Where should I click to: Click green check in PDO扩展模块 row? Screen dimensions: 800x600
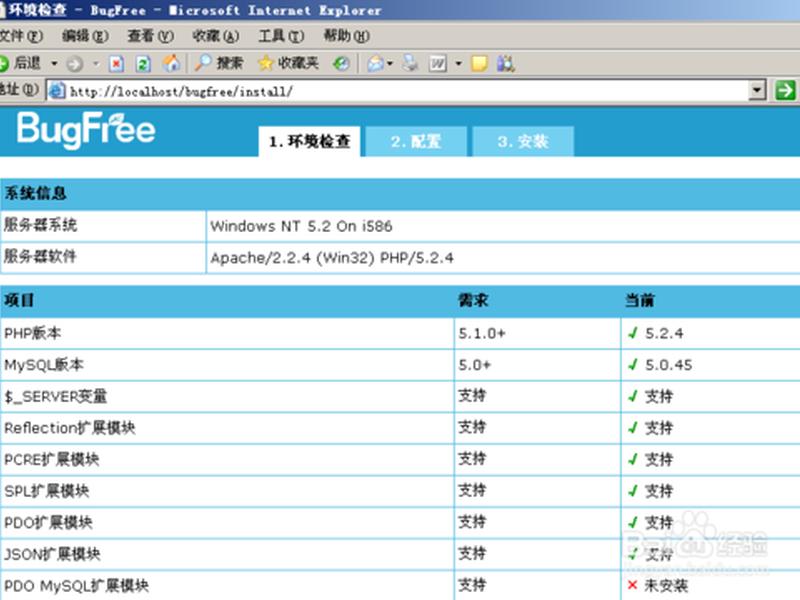(633, 523)
